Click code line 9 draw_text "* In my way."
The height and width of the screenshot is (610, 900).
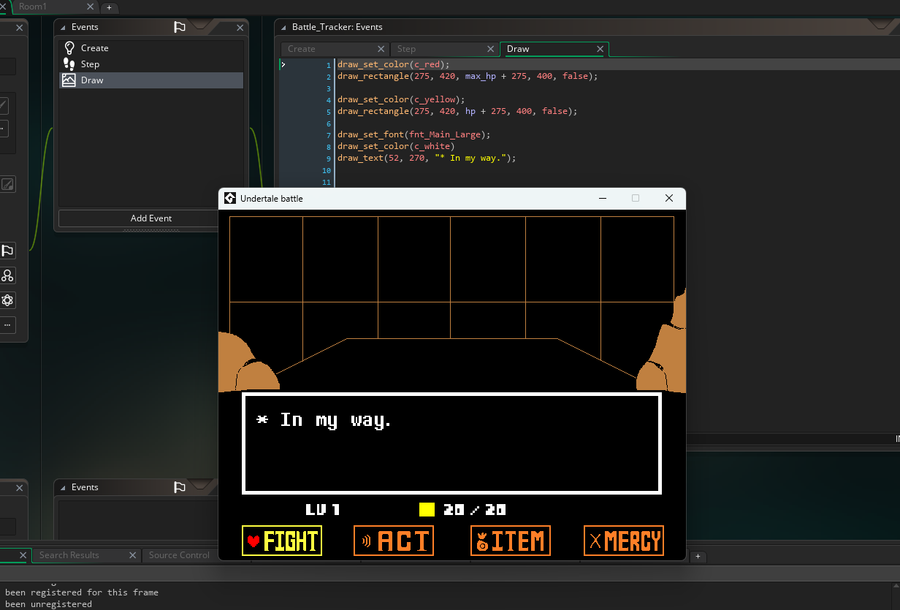click(426, 158)
